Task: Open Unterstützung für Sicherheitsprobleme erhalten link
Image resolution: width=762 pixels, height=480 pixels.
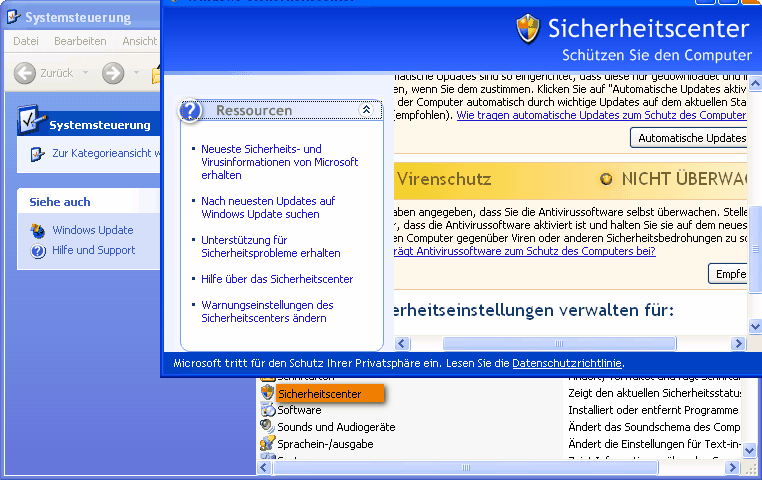Action: coord(271,246)
